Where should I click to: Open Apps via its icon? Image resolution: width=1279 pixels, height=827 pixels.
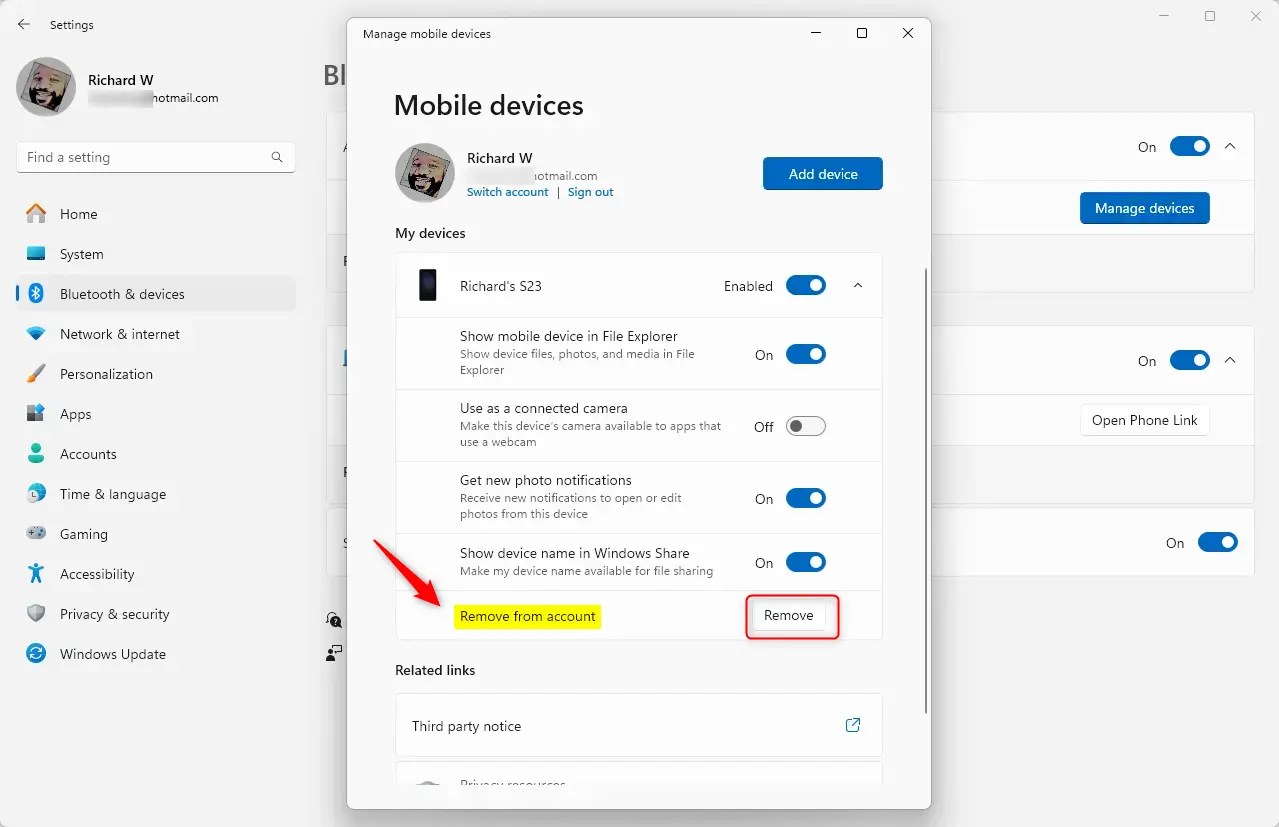pos(36,414)
